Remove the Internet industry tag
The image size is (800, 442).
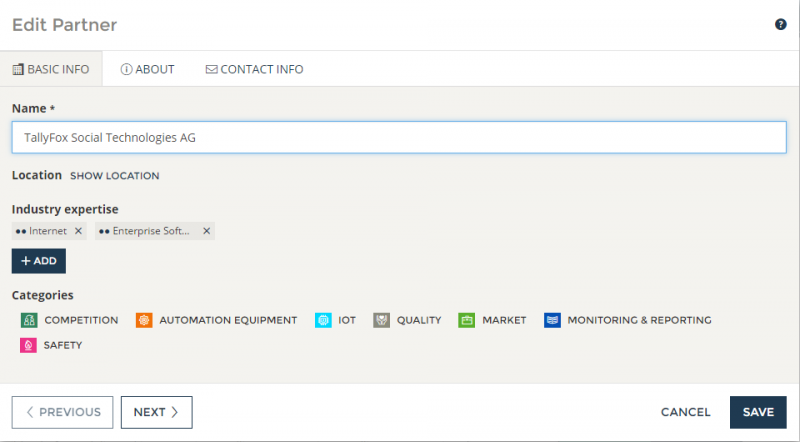point(79,231)
